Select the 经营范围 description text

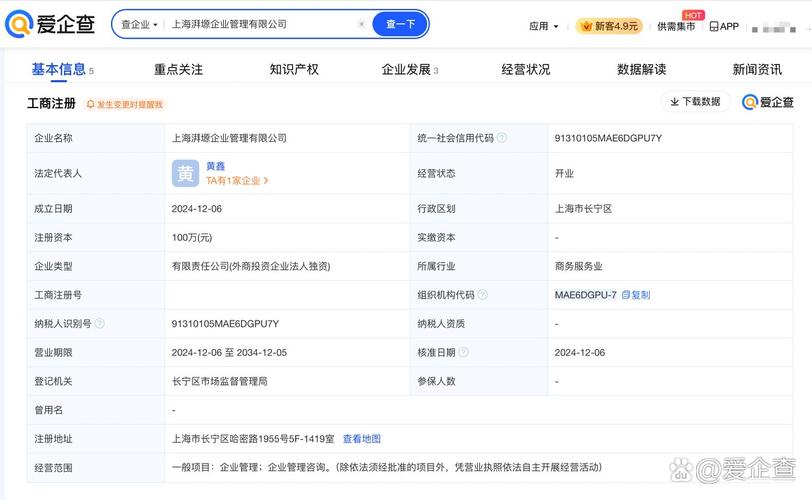click(x=386, y=467)
